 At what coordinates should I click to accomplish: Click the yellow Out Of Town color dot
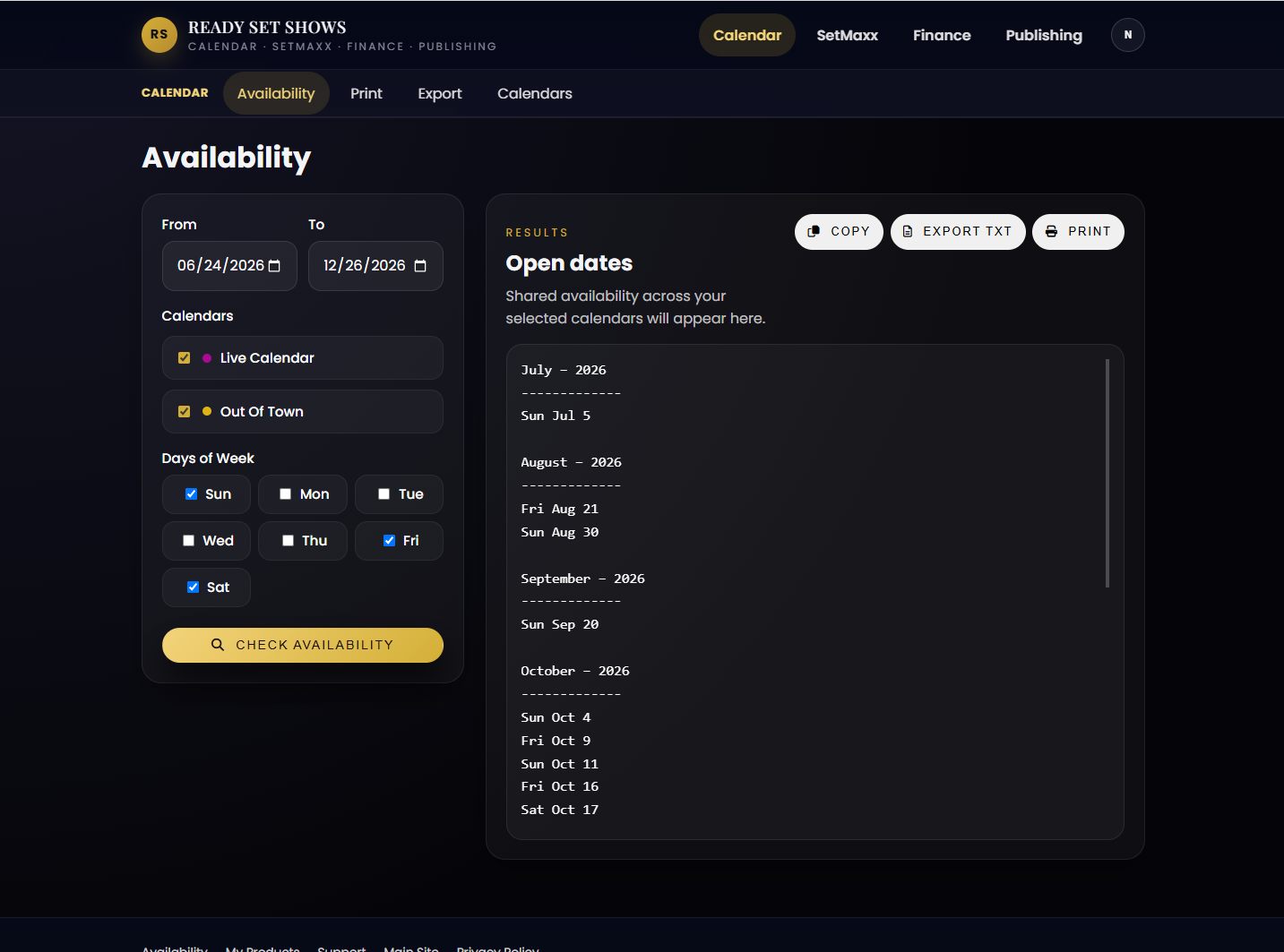207,412
